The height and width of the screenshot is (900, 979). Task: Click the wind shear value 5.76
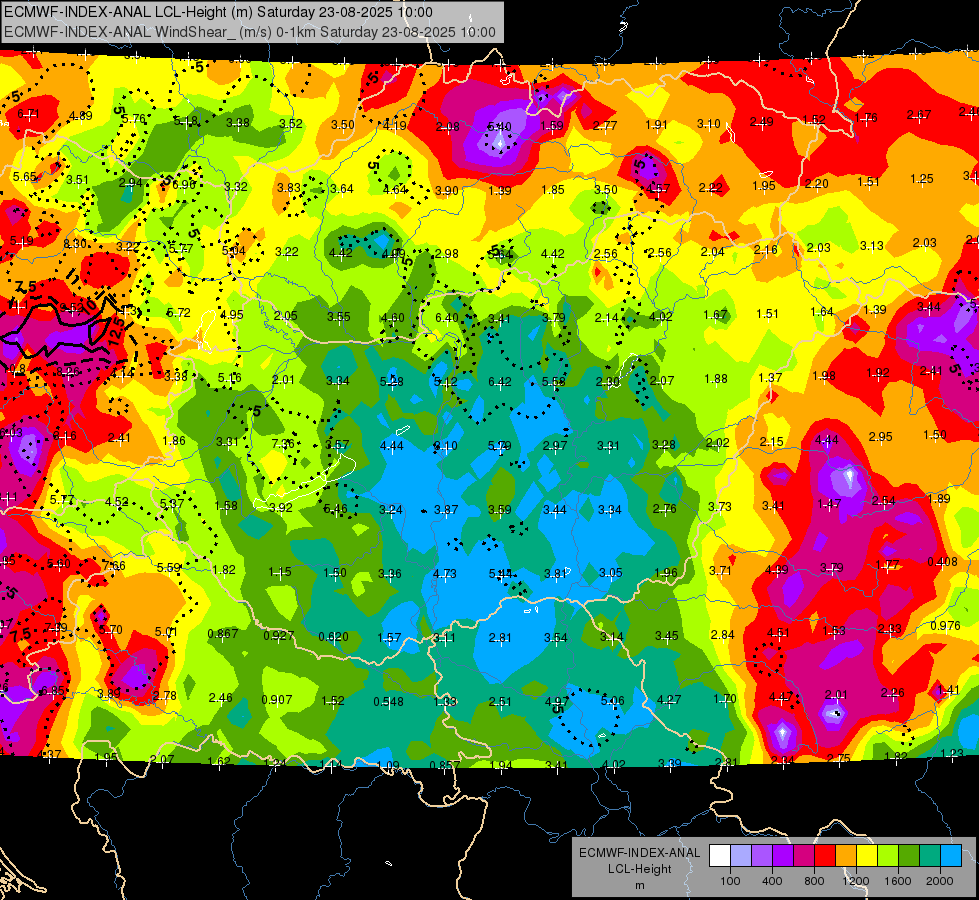[134, 119]
